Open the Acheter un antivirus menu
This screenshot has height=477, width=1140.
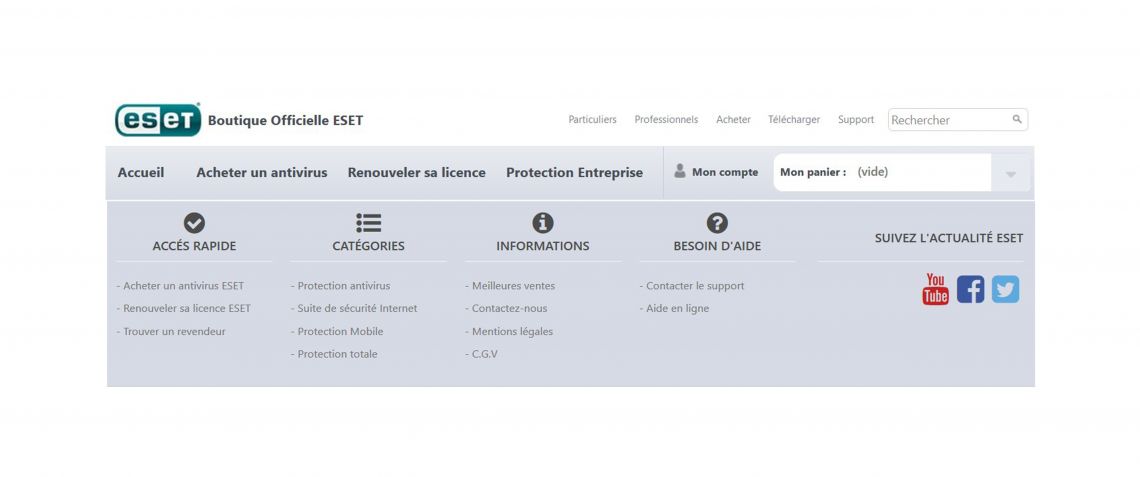(262, 173)
